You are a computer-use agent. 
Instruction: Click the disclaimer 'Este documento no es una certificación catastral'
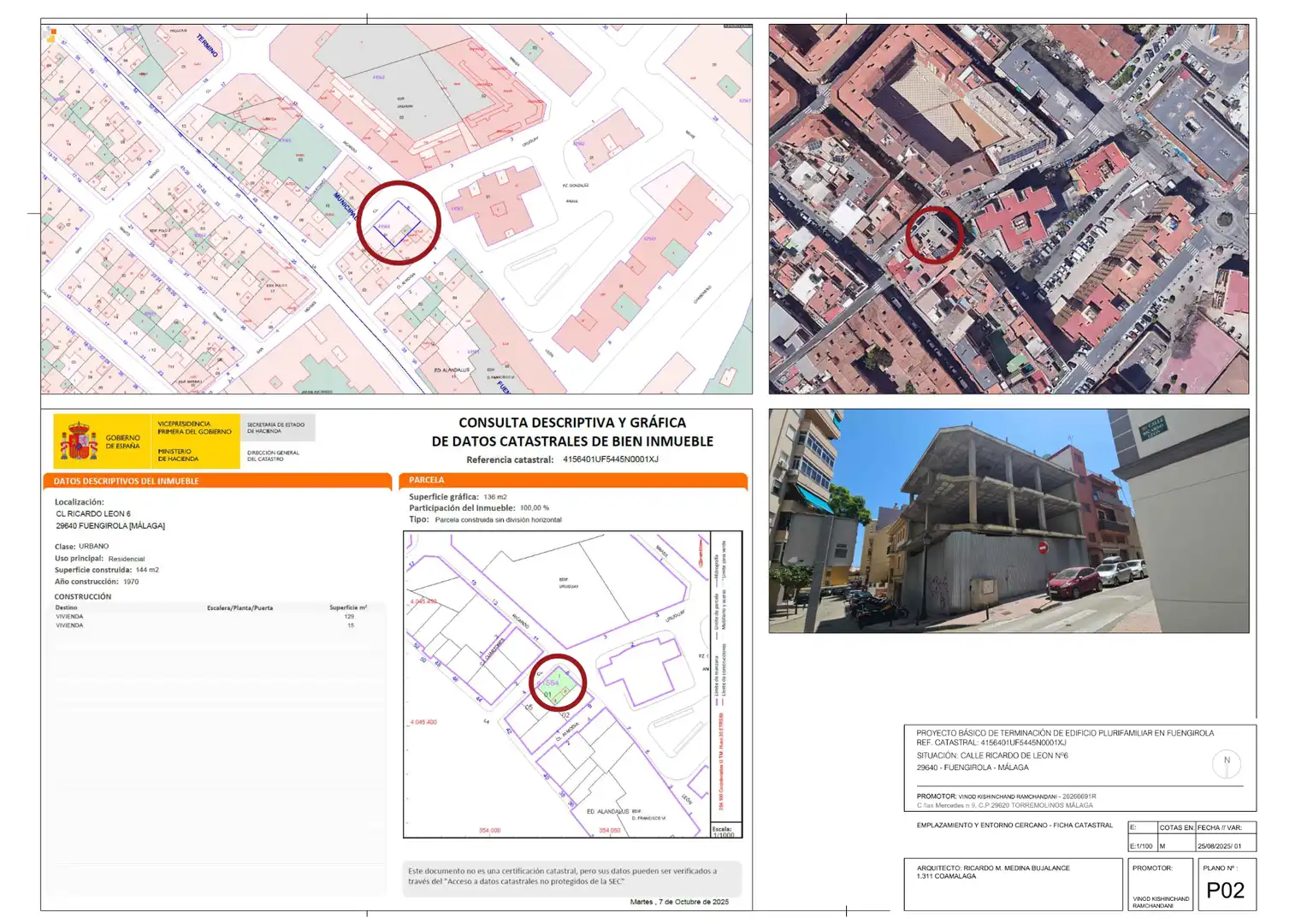[x=562, y=876]
